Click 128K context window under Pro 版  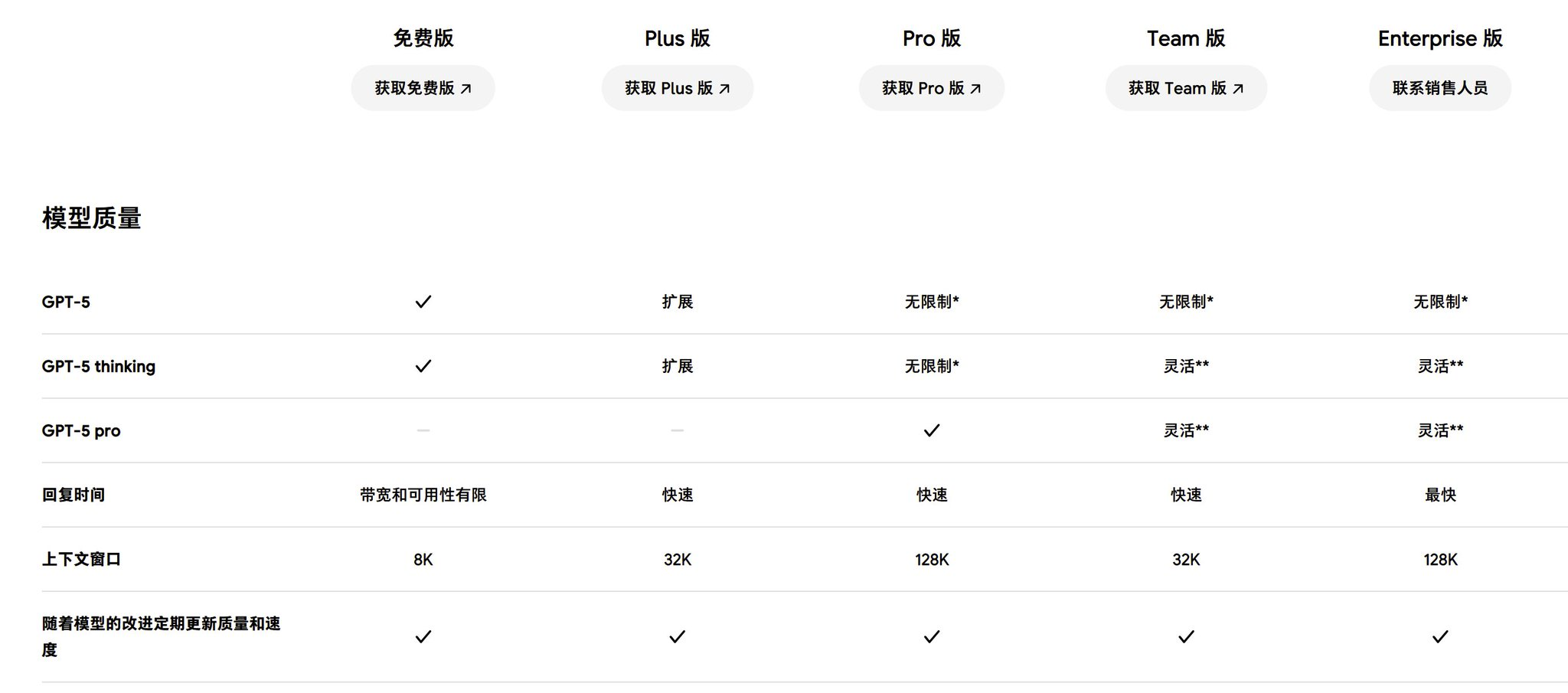click(x=931, y=559)
